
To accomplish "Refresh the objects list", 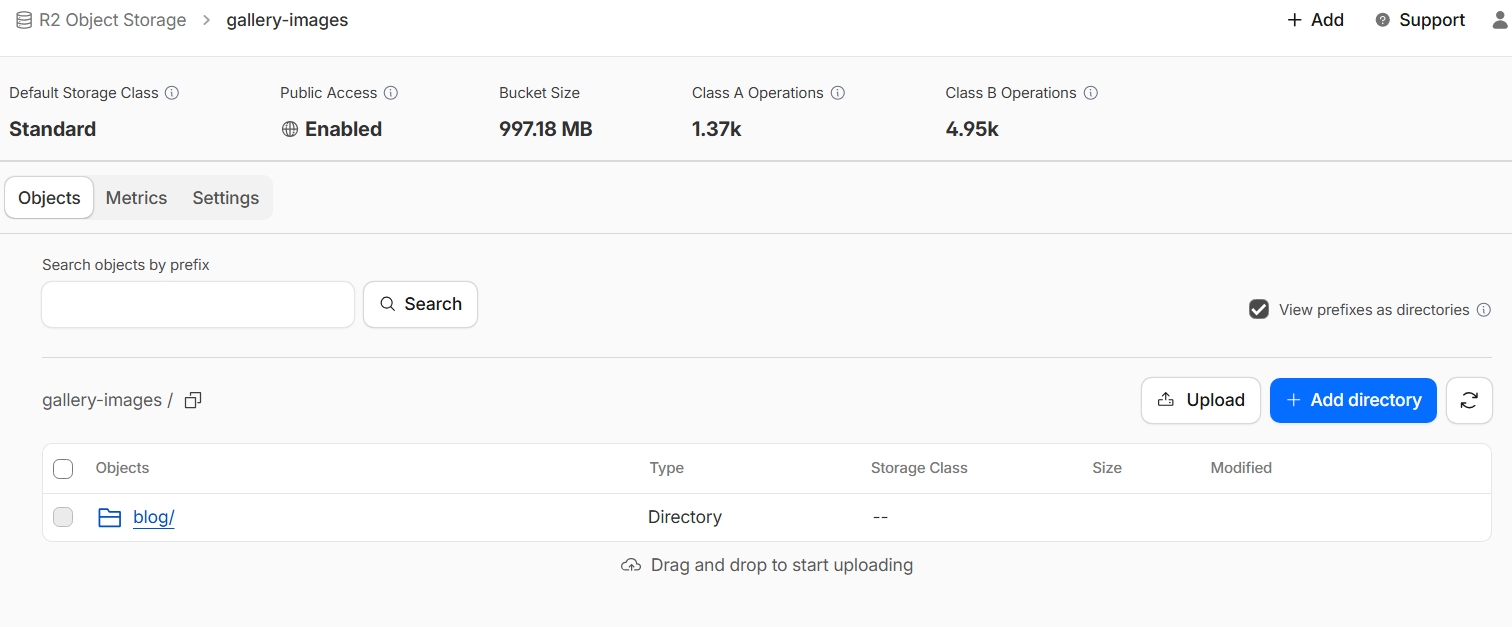I will coord(1469,400).
